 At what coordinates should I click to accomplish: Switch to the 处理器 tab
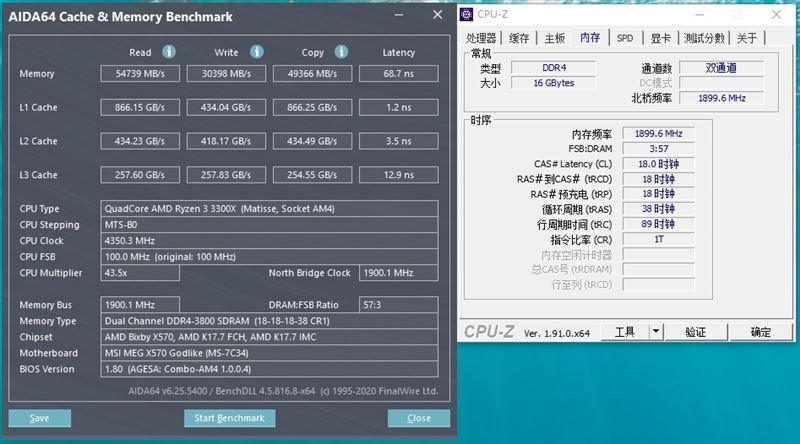click(x=481, y=38)
